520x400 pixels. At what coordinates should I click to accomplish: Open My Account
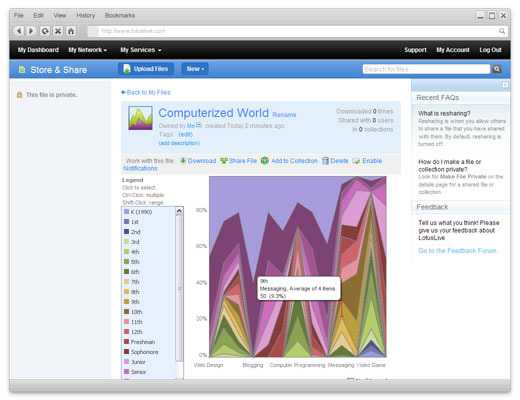tap(453, 50)
